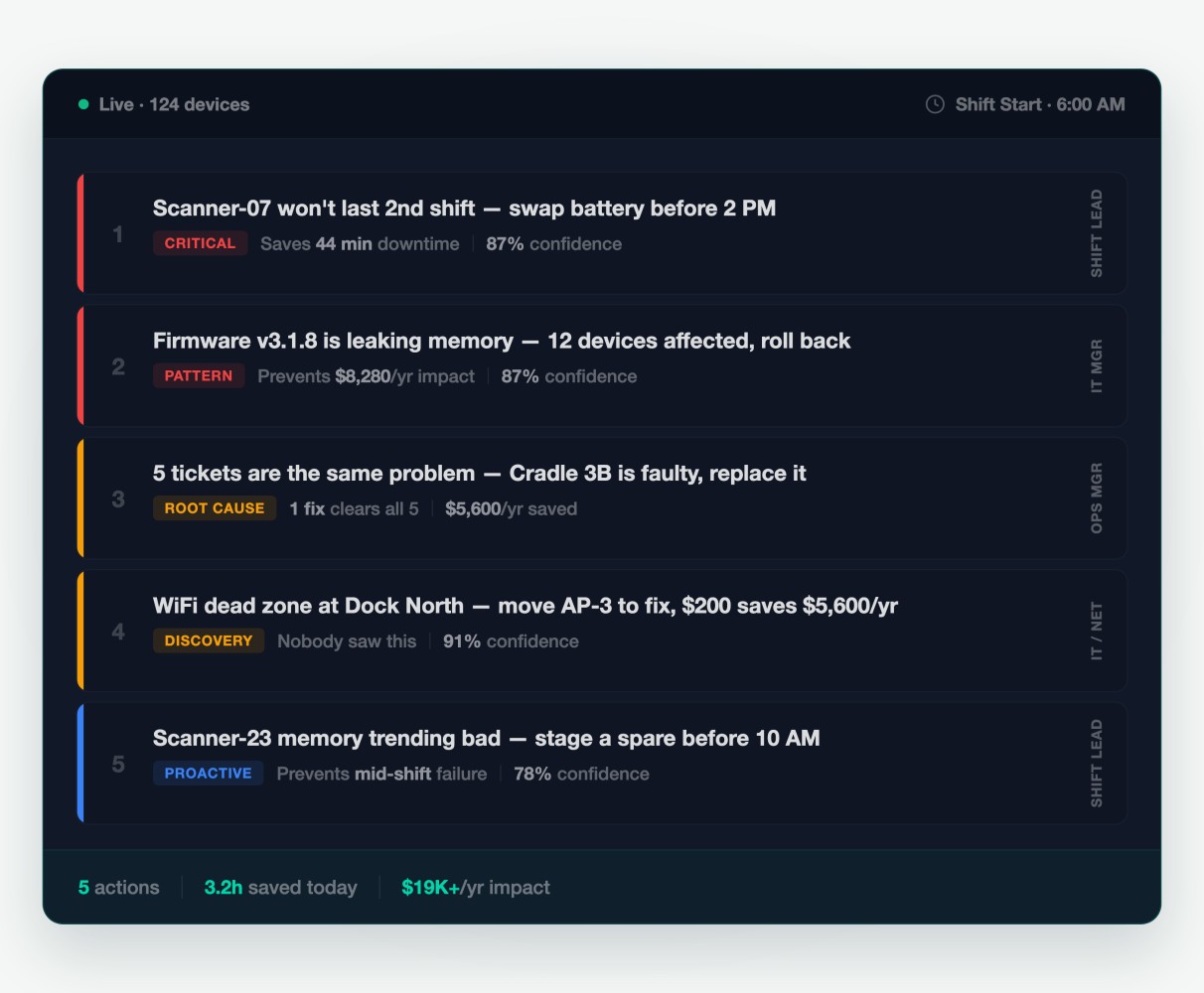Click the ROOT CAUSE badge
The image size is (1204, 993).
pyautogui.click(x=215, y=508)
